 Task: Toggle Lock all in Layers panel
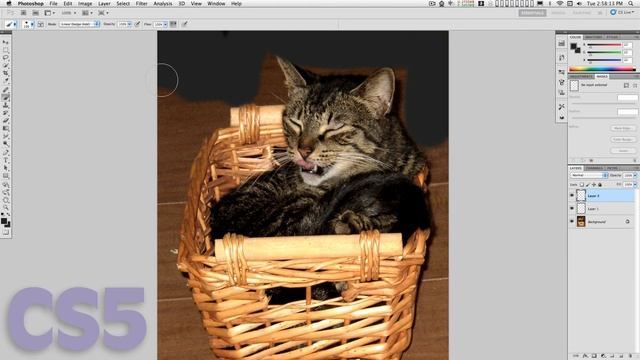[x=600, y=185]
